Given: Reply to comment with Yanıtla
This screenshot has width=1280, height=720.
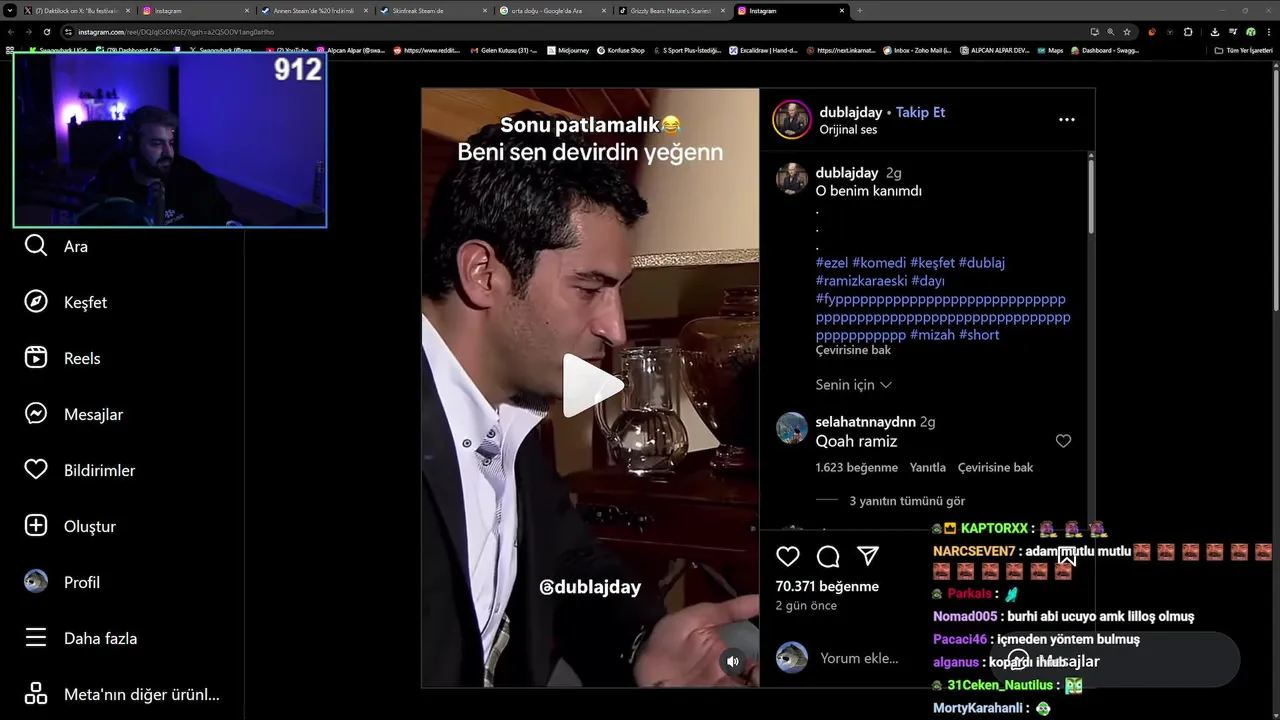Looking at the screenshot, I should pos(928,467).
